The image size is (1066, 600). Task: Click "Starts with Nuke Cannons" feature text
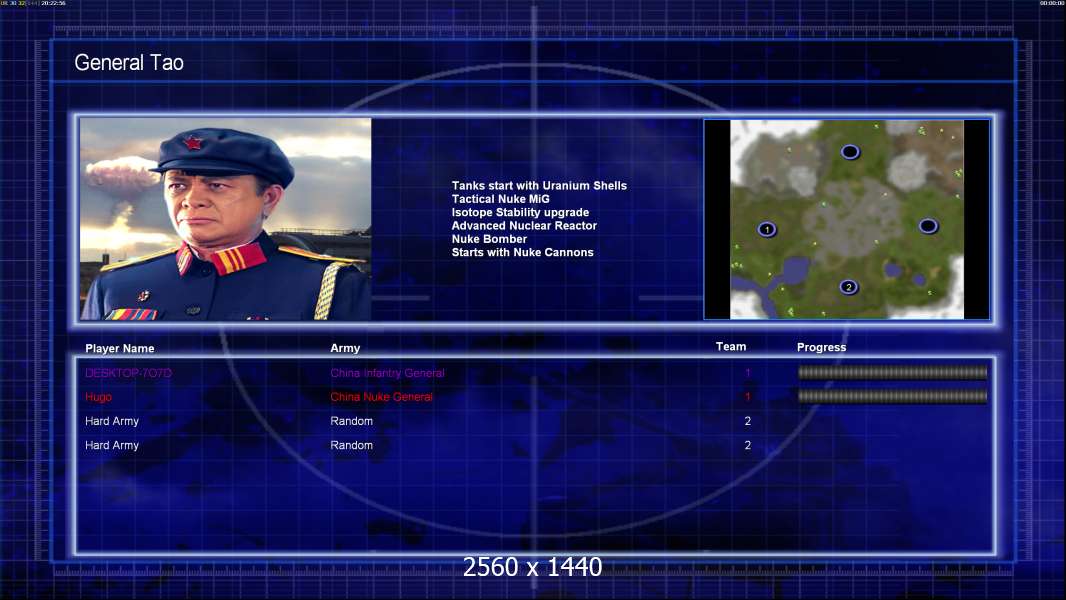click(522, 253)
